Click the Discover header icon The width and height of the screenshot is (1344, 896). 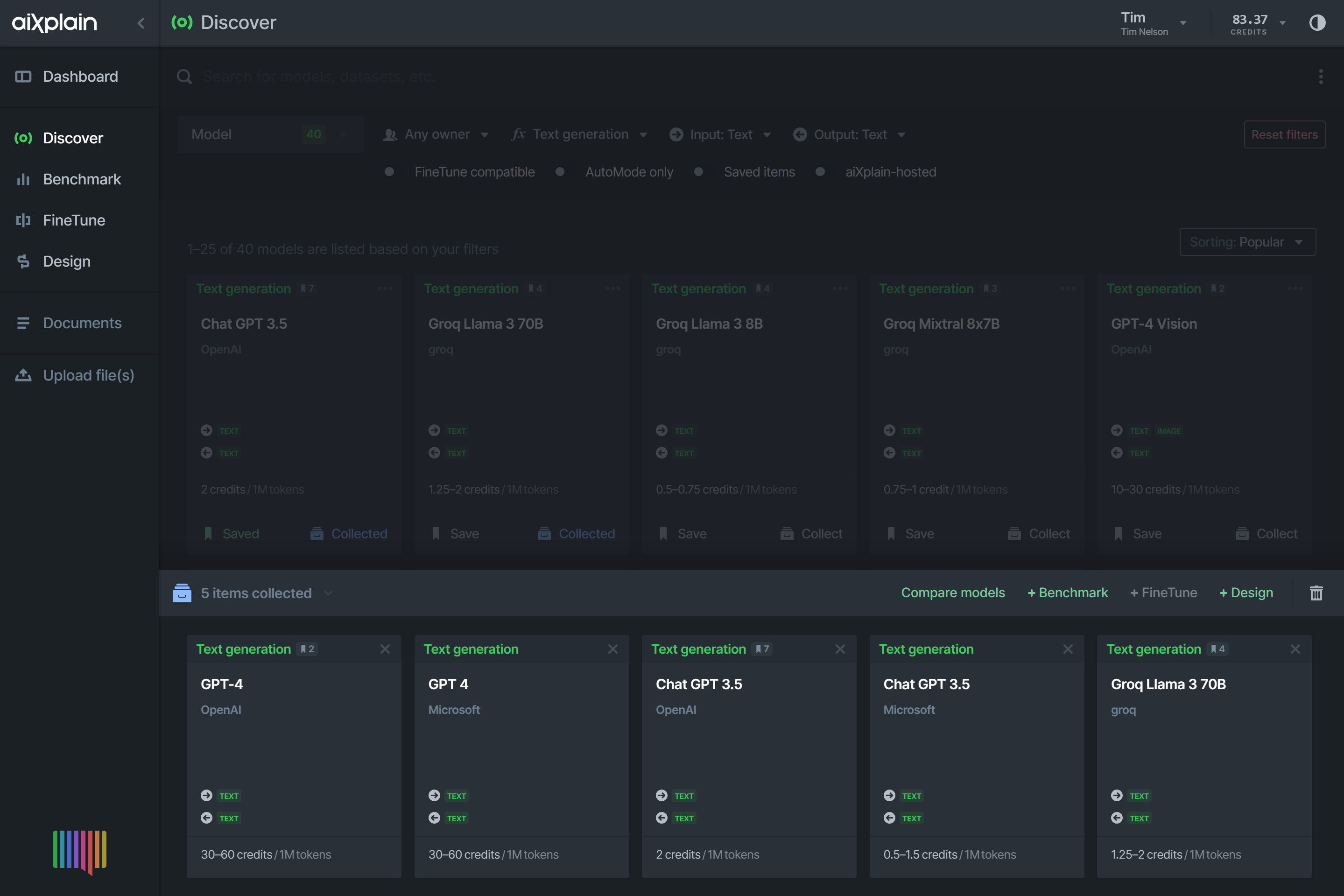(x=182, y=22)
